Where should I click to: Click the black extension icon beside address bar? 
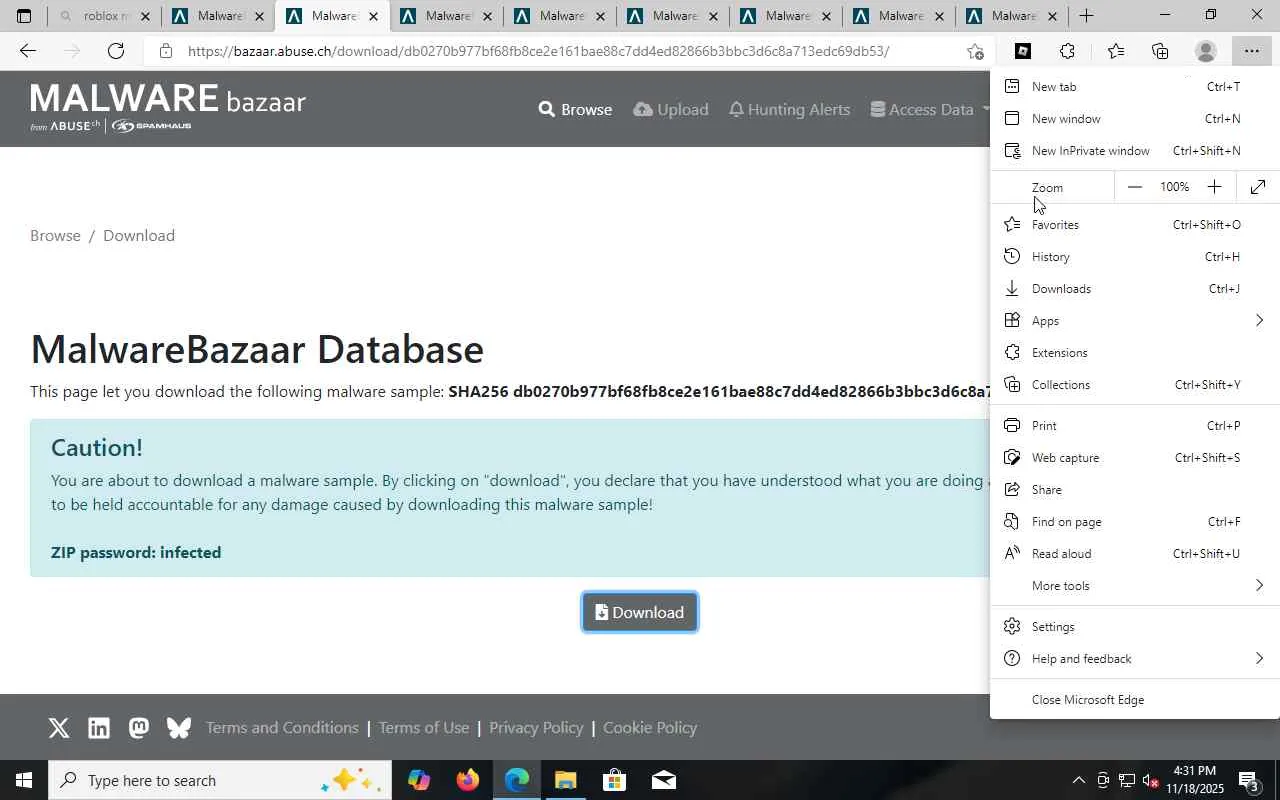coord(1022,51)
